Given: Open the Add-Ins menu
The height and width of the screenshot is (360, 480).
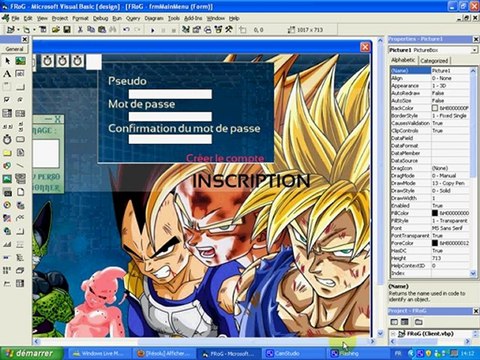Looking at the screenshot, I should 193,18.
